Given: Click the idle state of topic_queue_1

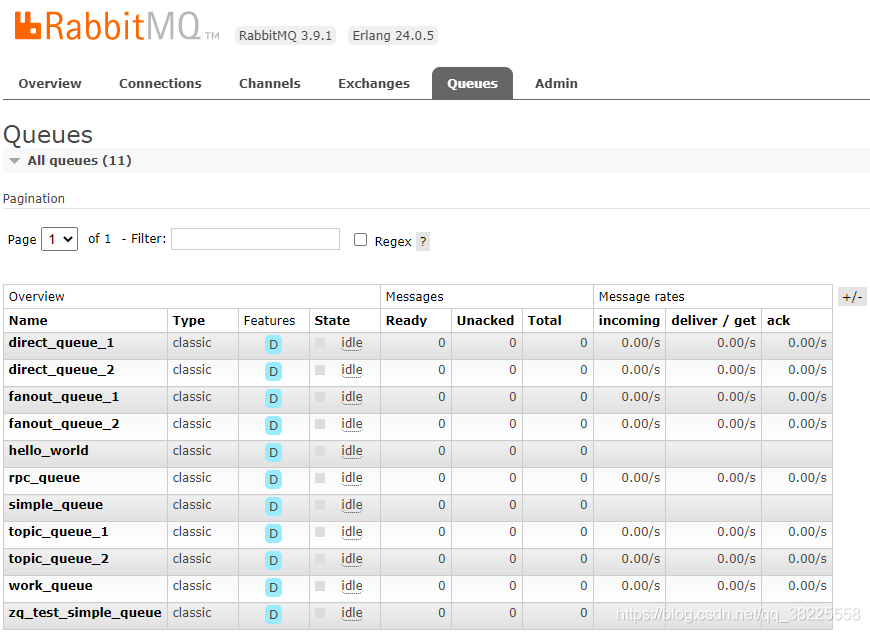Looking at the screenshot, I should point(351,532).
